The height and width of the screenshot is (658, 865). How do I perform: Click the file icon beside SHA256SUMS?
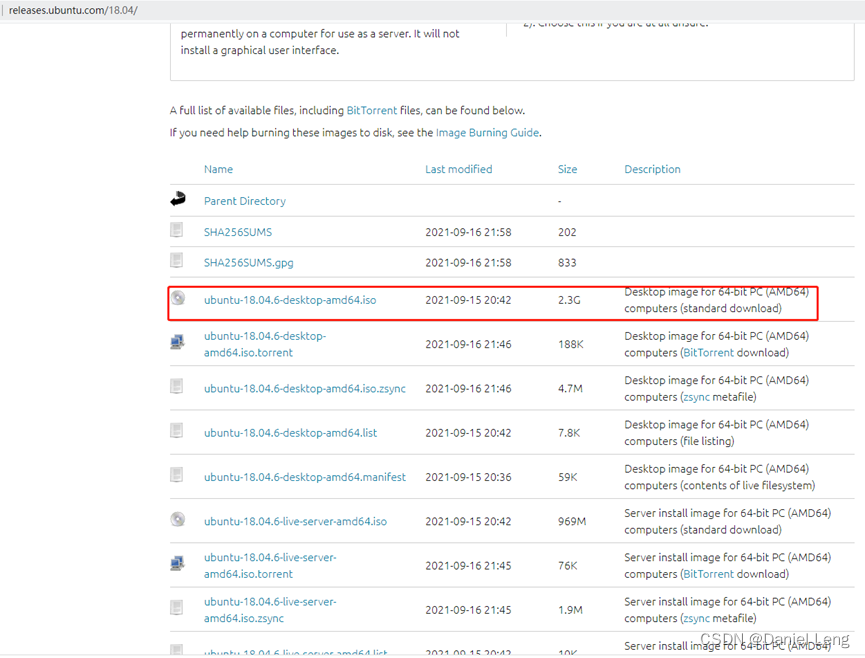tap(177, 229)
